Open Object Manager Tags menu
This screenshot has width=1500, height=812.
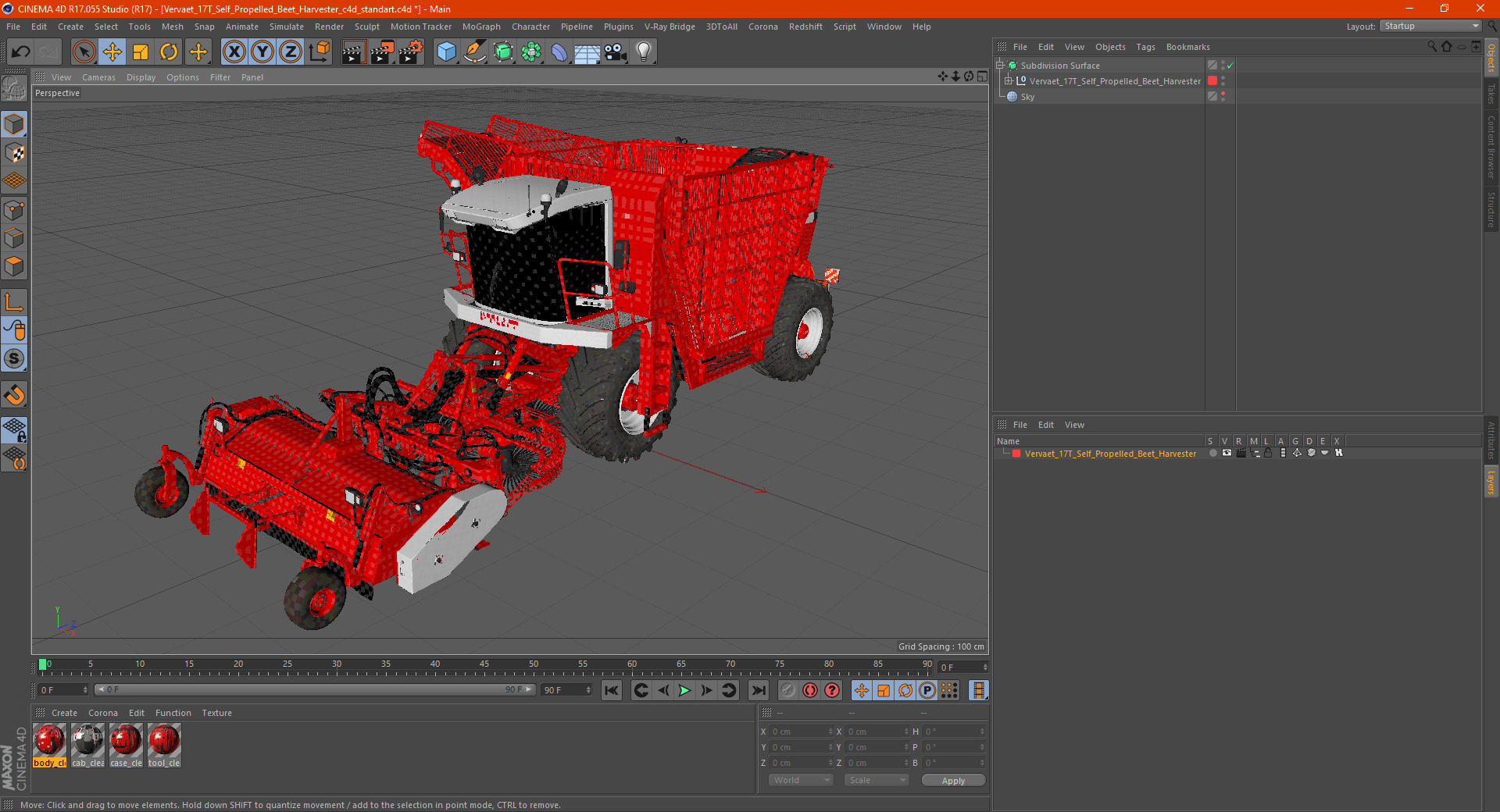(1145, 47)
